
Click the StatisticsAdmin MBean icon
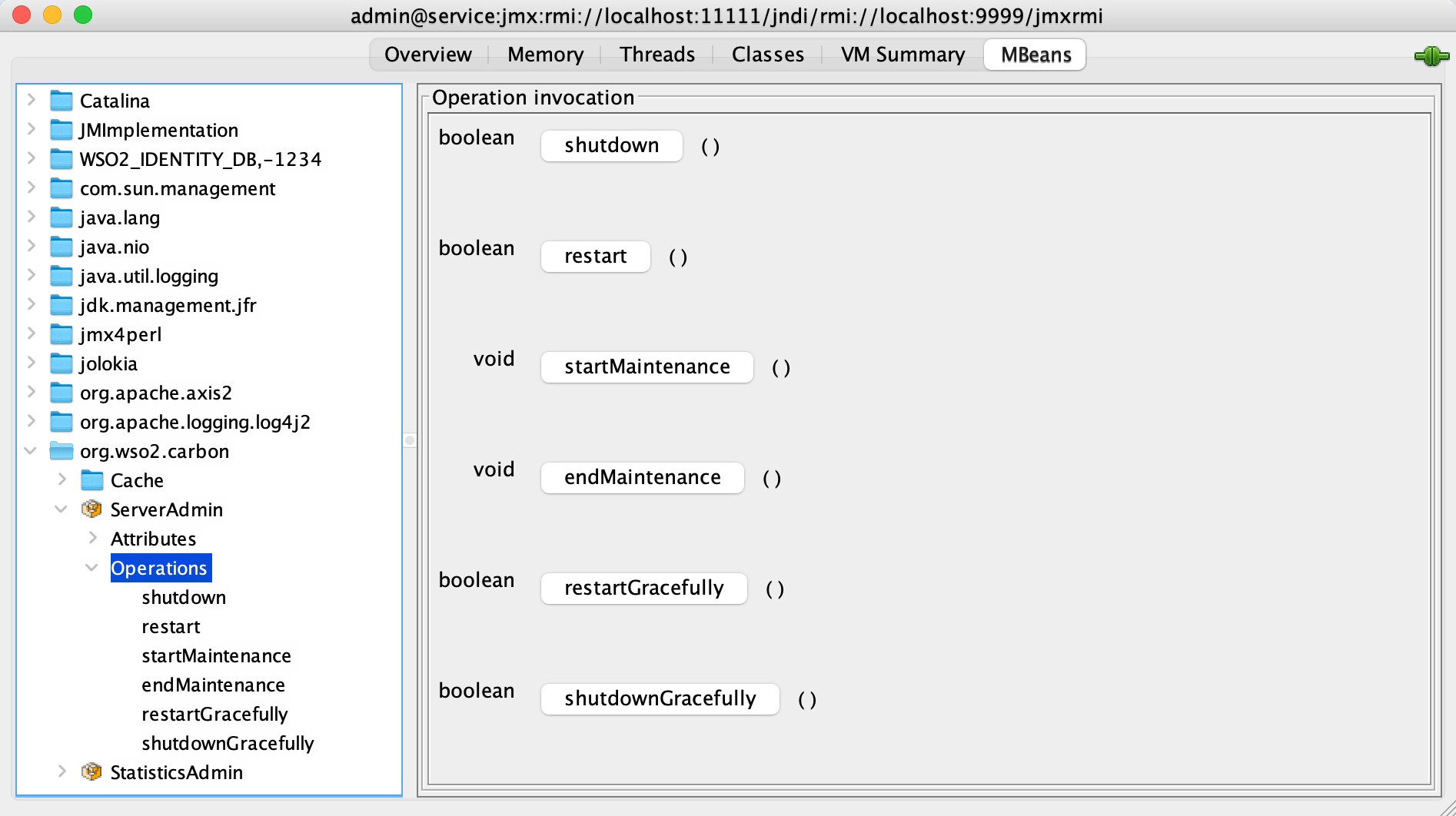(x=91, y=771)
